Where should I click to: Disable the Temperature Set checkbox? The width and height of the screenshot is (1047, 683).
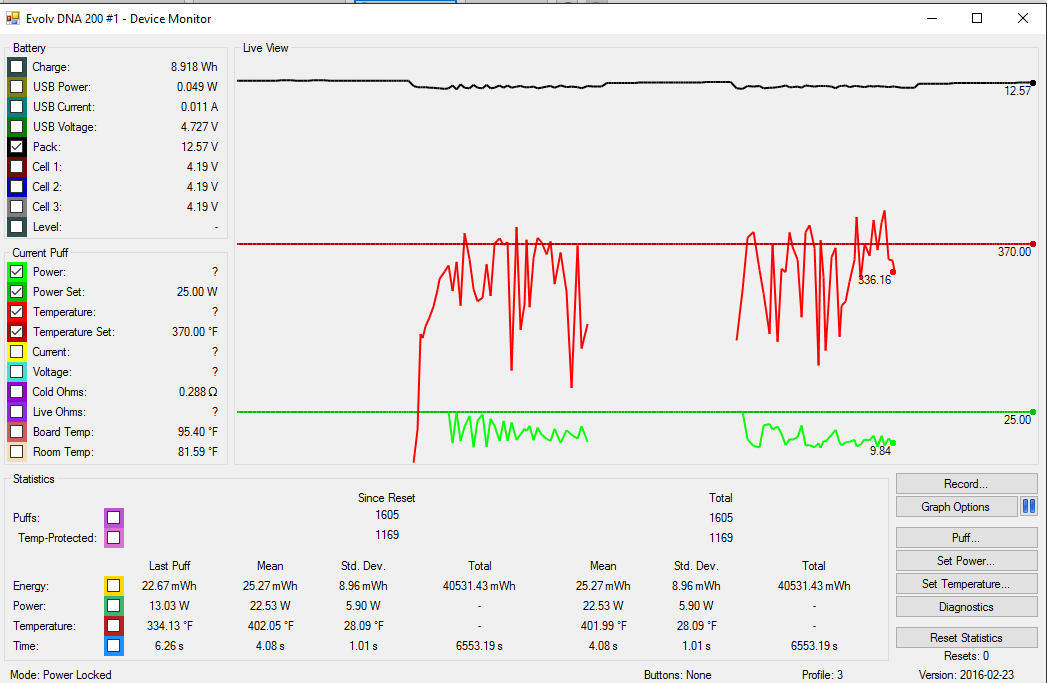(17, 332)
